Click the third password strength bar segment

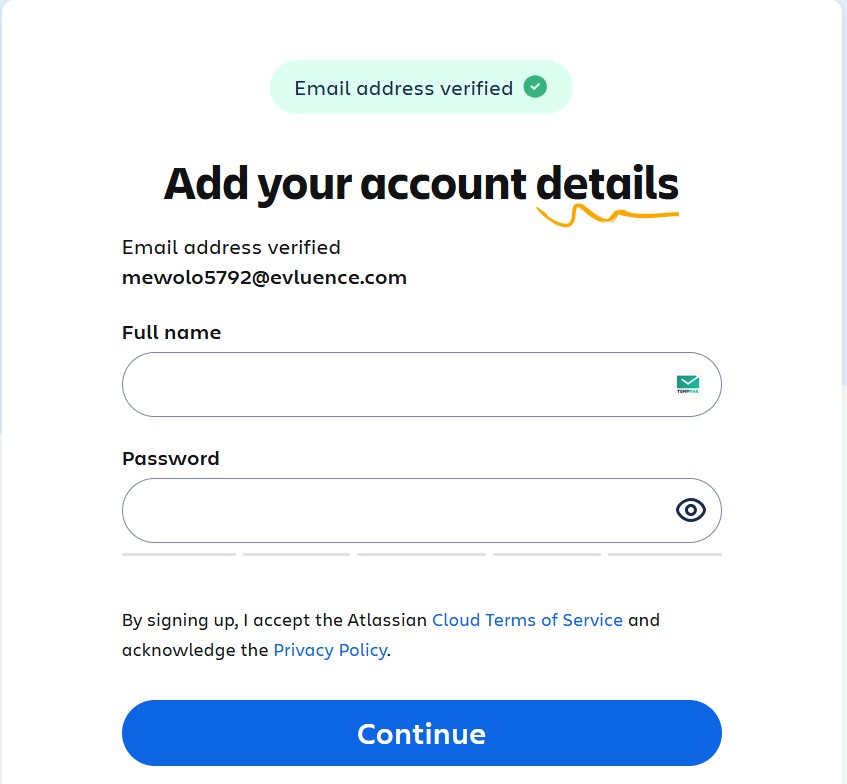click(x=421, y=554)
